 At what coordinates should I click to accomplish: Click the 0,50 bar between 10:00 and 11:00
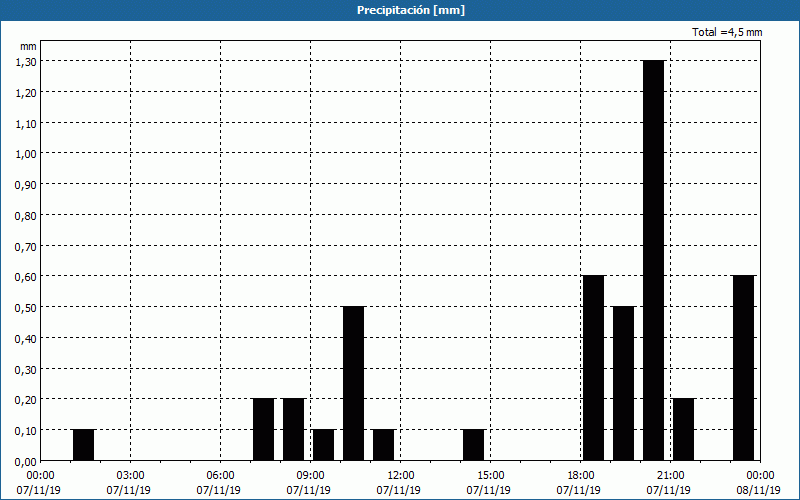[354, 384]
